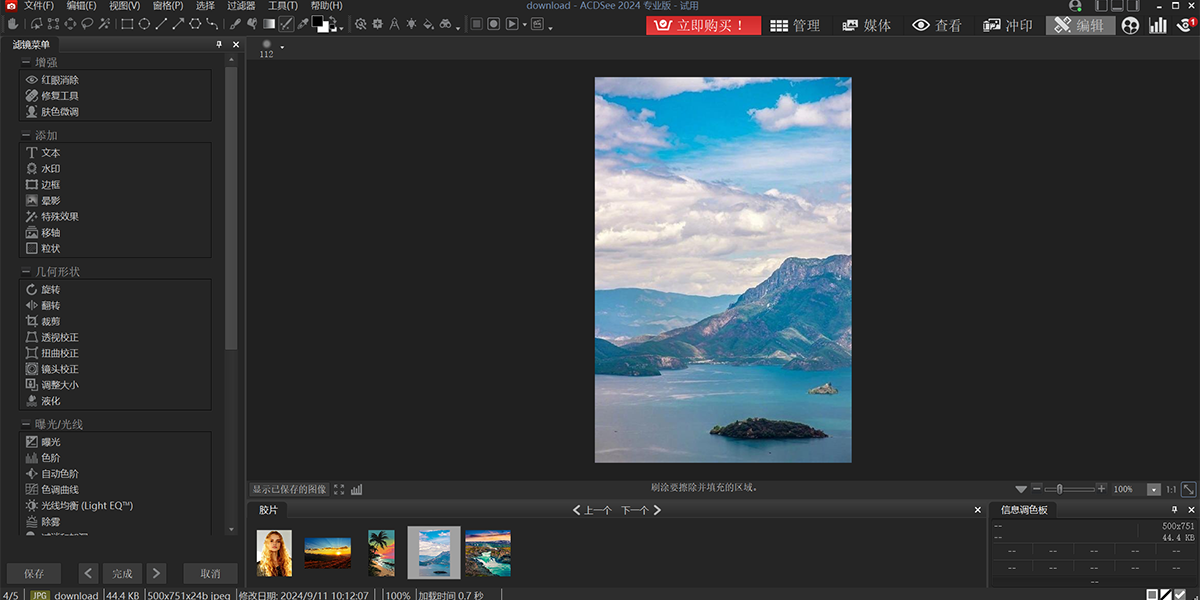Toggle 显示已保存的图像 button

(289, 489)
